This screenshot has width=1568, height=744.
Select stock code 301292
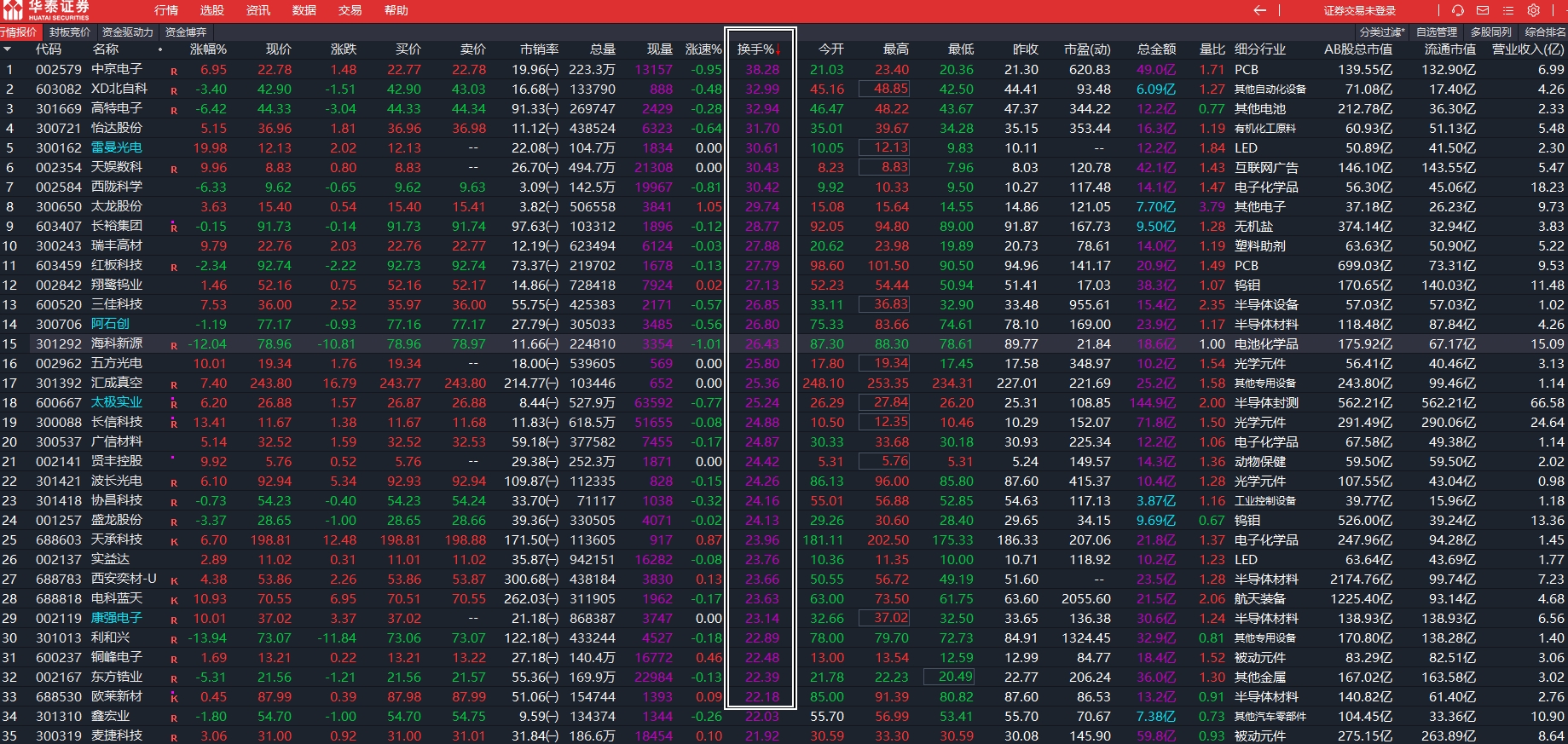pos(59,343)
